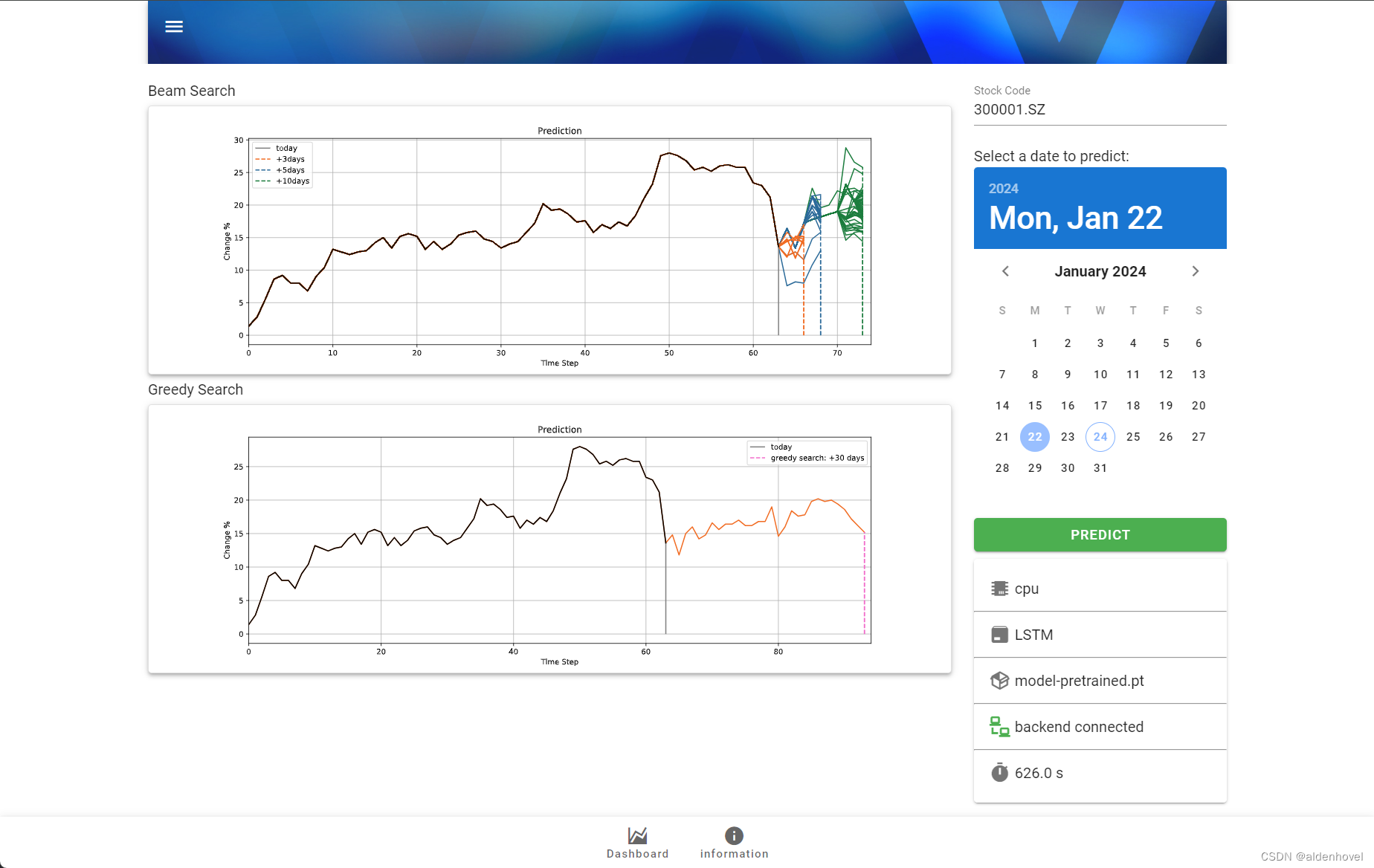
Task: Switch to the information tab
Action: click(x=734, y=843)
